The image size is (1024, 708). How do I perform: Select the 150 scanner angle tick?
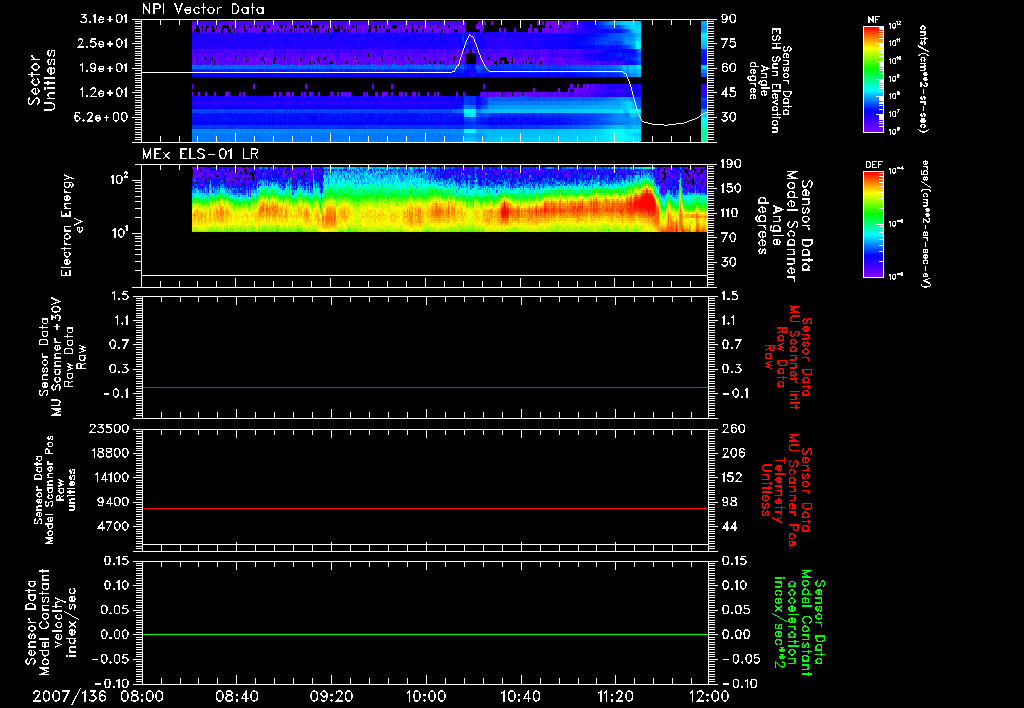click(x=731, y=189)
